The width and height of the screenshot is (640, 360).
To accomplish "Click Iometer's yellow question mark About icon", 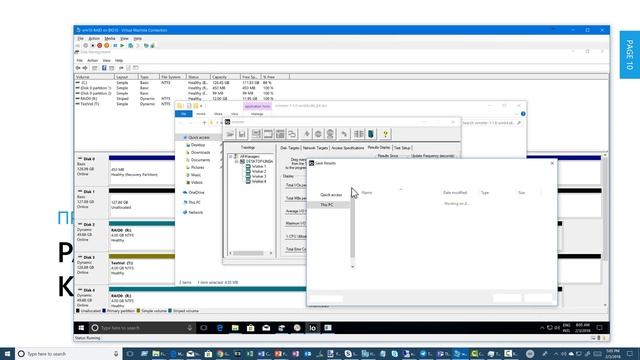I will (385, 134).
